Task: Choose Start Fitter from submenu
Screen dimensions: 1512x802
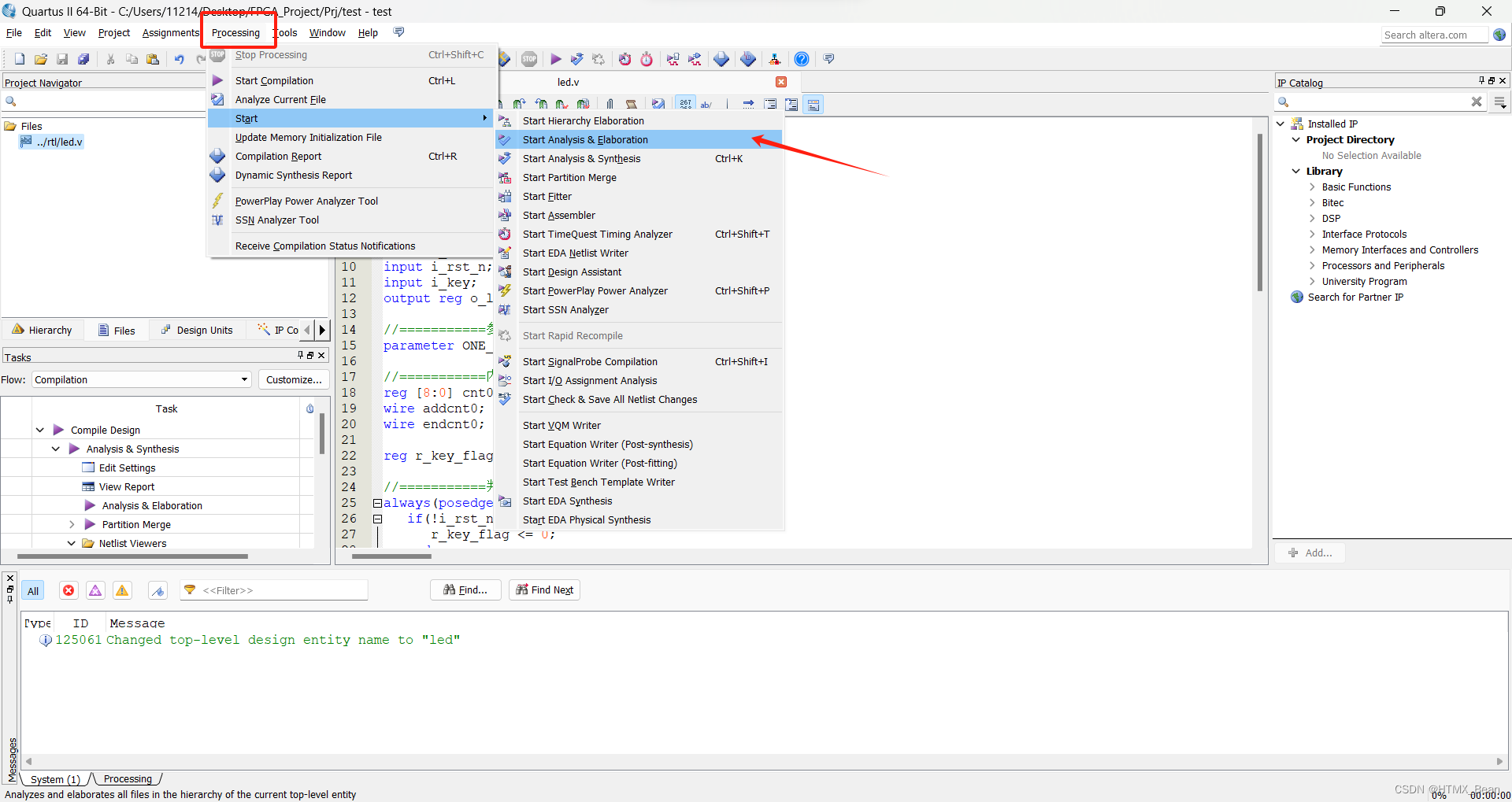Action: point(639,196)
